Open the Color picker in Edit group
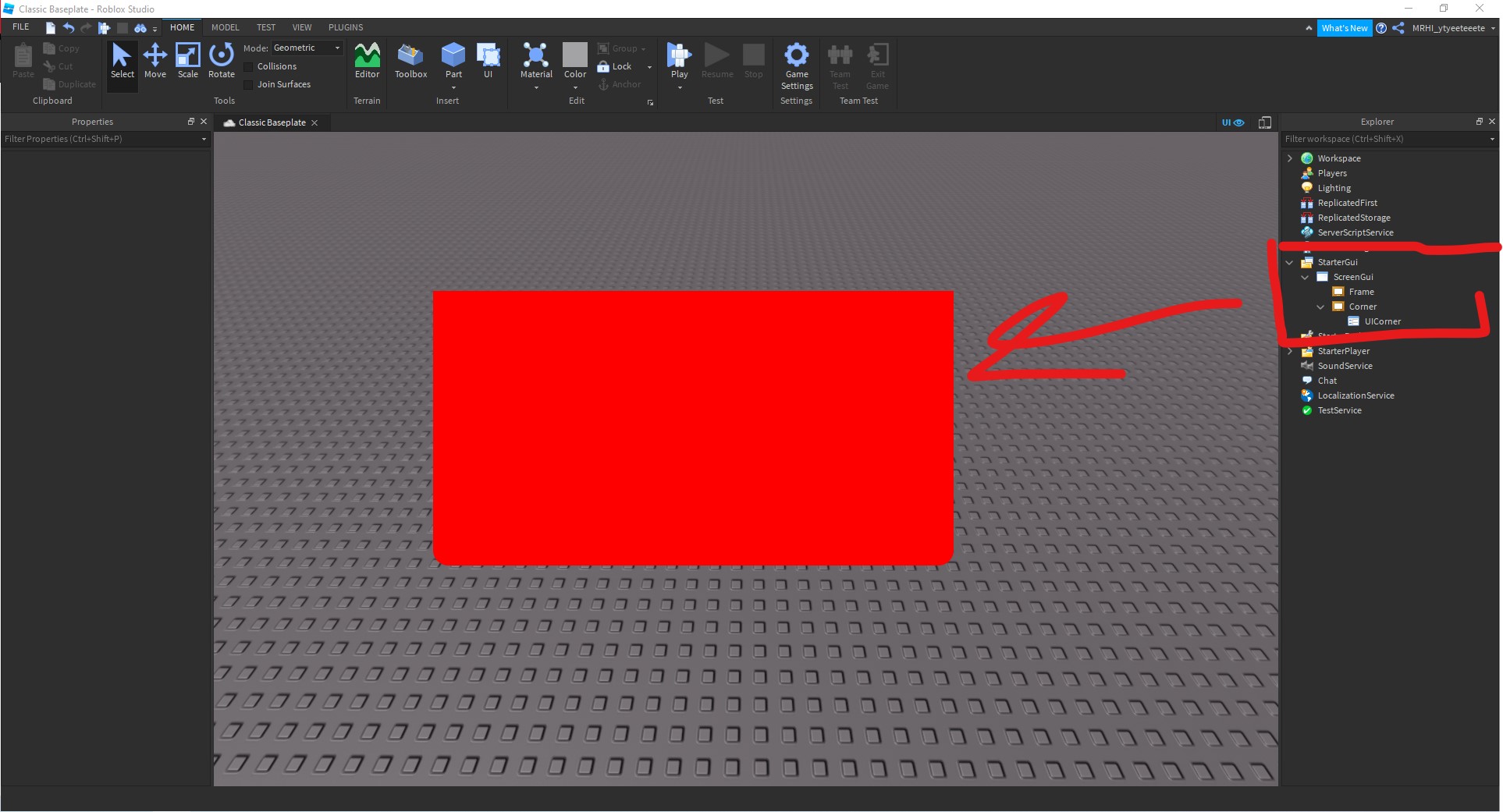This screenshot has width=1503, height=812. 574,59
